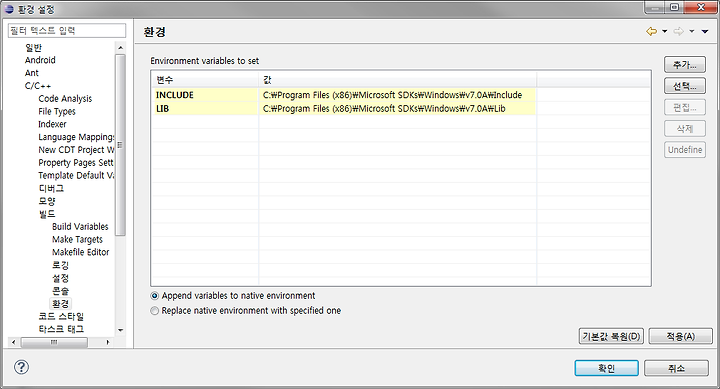Viewport: 720px width, 389px height.
Task: Open the back history dropdown arrow
Action: 664,32
